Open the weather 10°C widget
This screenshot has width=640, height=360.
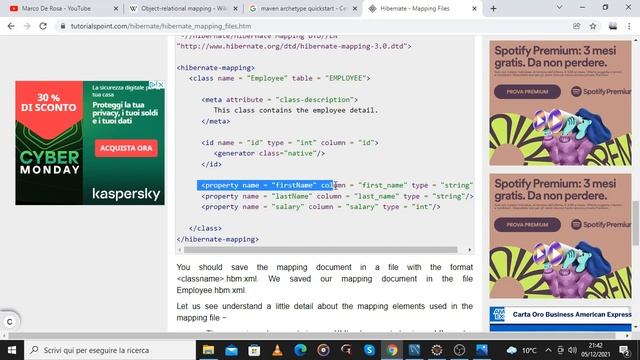tap(521, 350)
